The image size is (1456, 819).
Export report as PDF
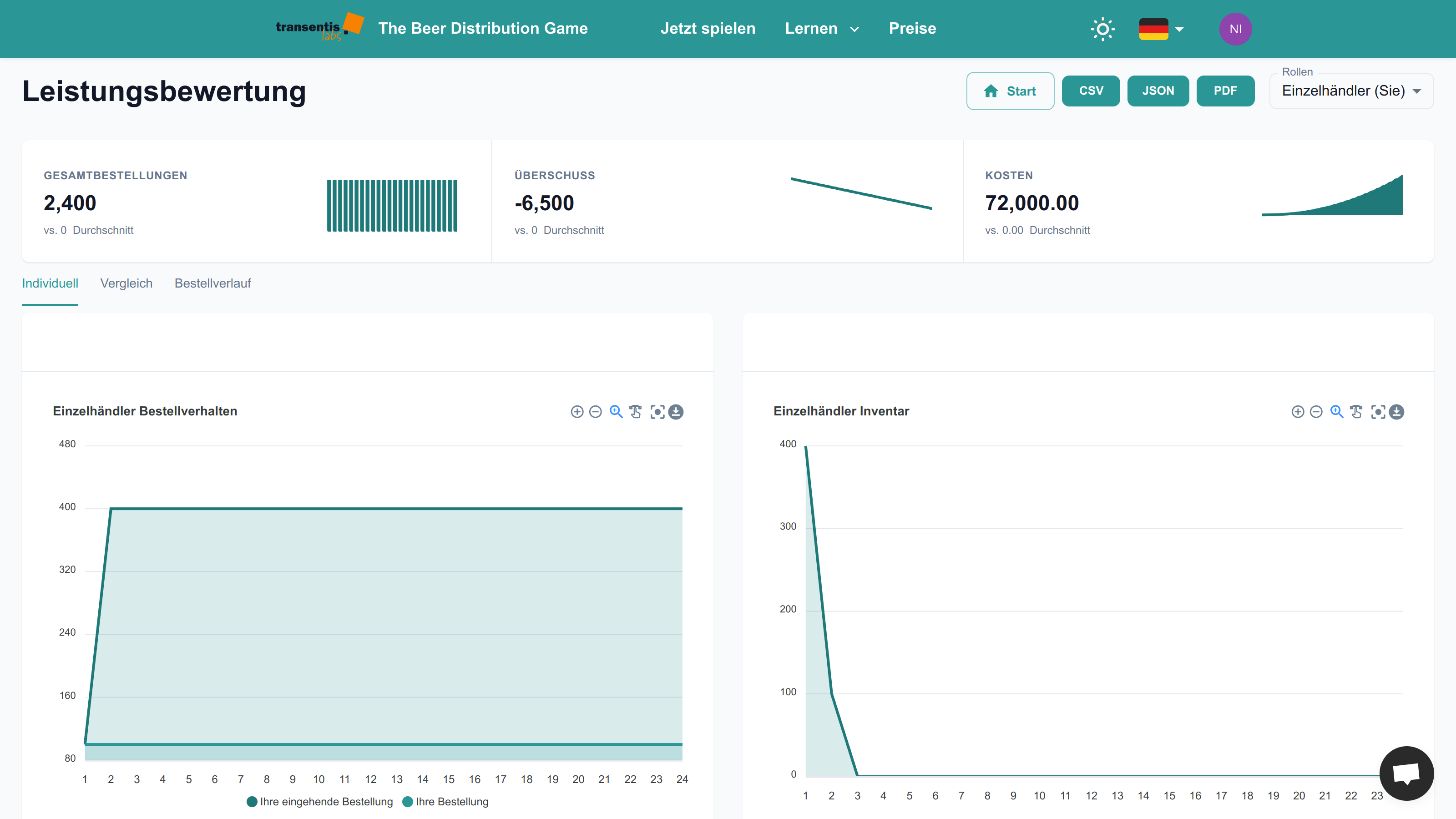click(x=1225, y=91)
